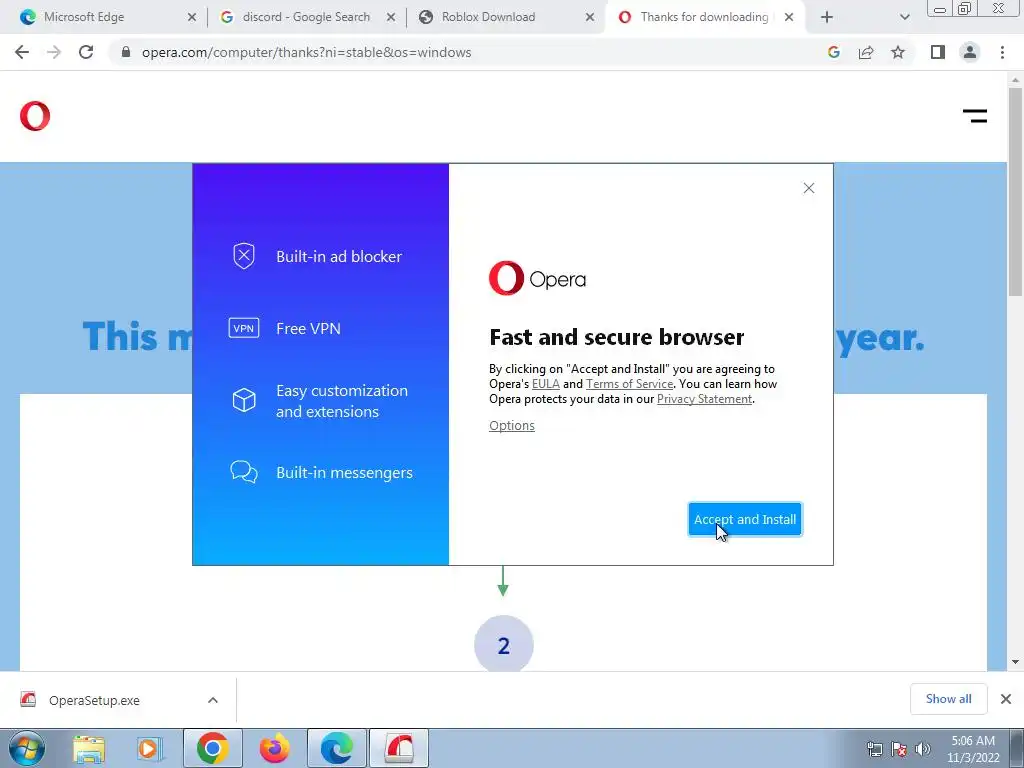Launch Windows Media Player from taskbar
The width and height of the screenshot is (1024, 768).
coord(150,748)
